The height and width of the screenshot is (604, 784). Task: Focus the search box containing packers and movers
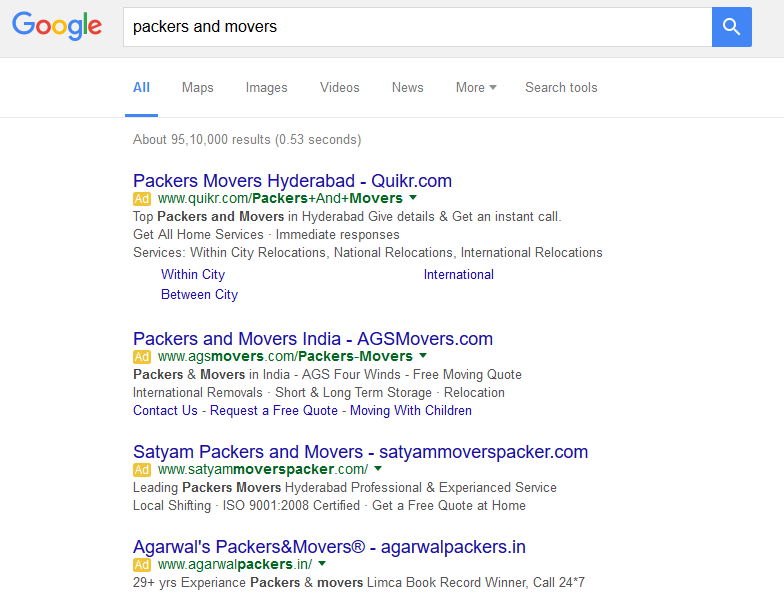point(418,27)
